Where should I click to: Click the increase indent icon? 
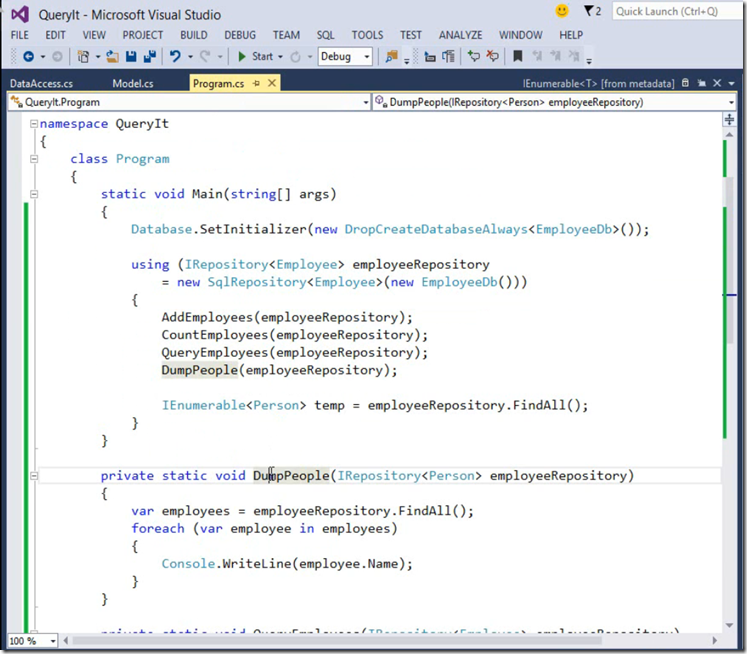[448, 57]
